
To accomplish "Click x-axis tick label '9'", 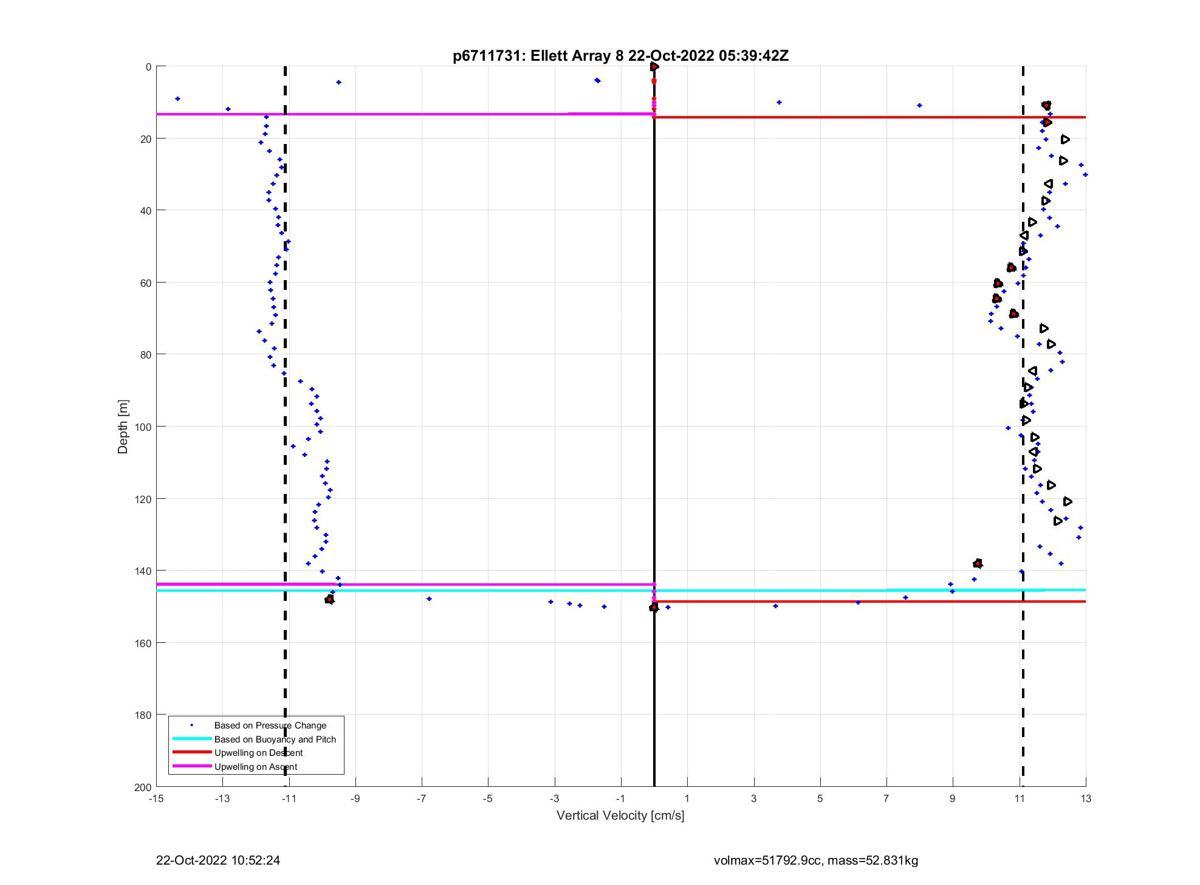I will pos(953,798).
